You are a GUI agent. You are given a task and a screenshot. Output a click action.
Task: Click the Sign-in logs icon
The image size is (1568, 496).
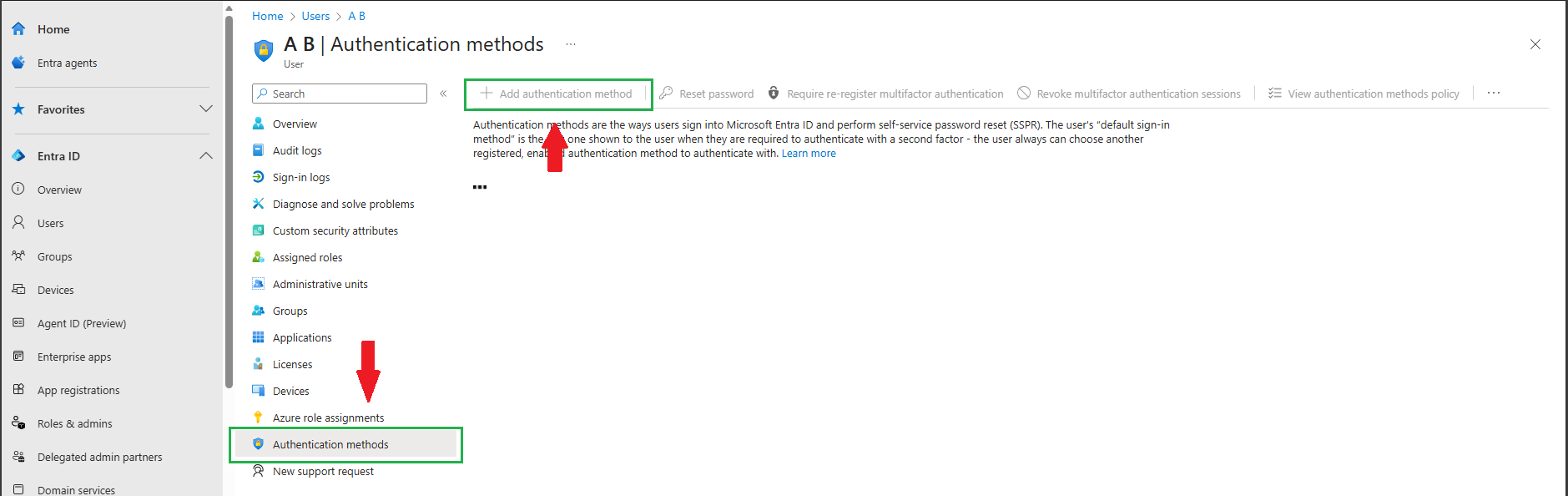[259, 177]
